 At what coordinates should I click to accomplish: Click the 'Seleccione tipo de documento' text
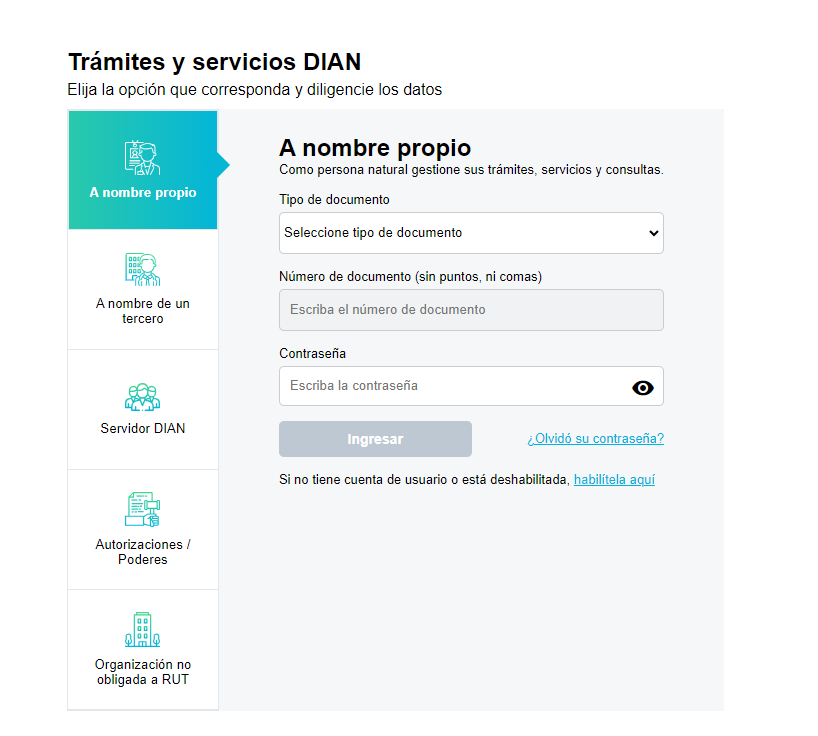[373, 233]
